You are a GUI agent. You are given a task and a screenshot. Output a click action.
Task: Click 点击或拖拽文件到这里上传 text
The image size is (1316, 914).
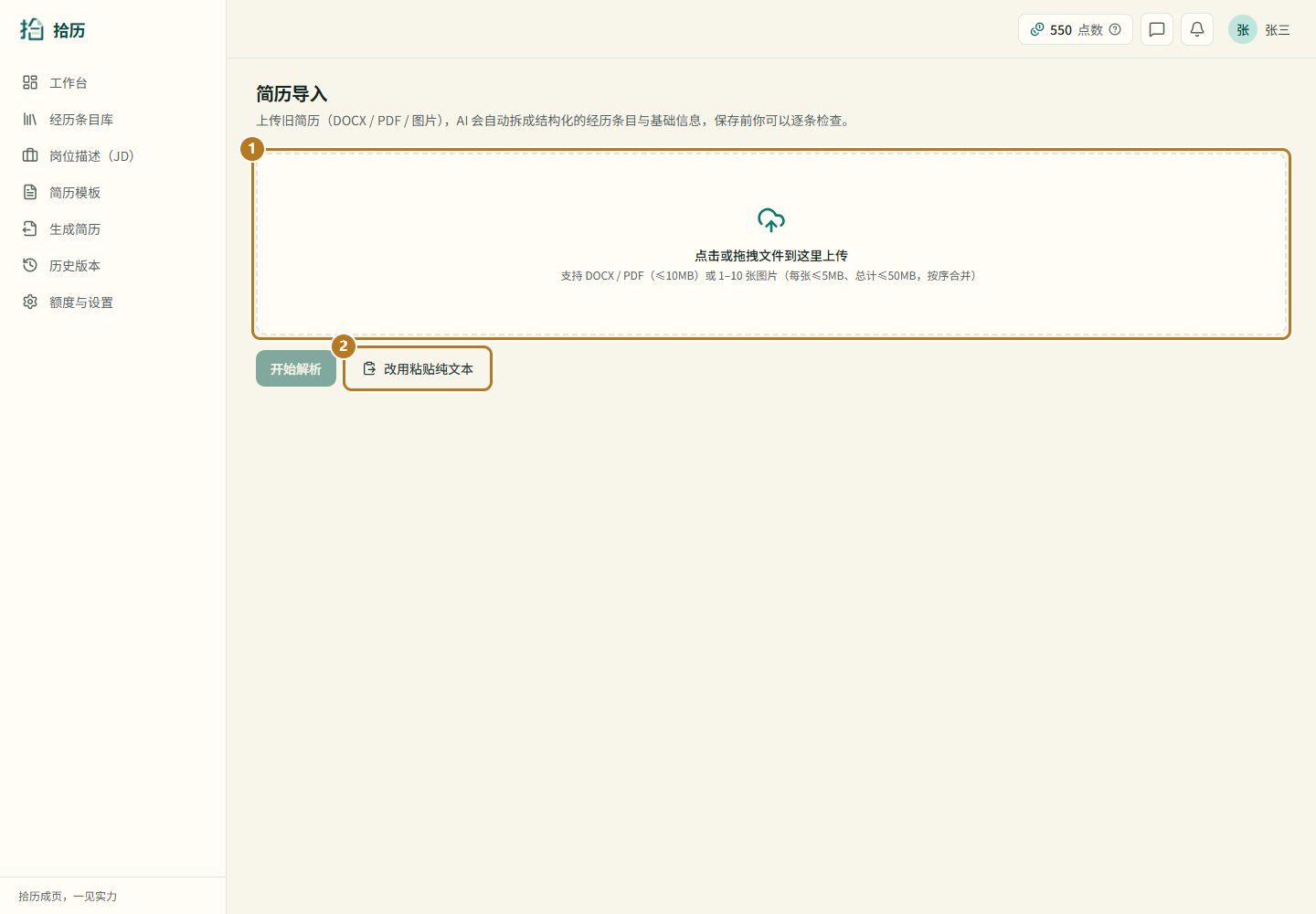coord(771,256)
